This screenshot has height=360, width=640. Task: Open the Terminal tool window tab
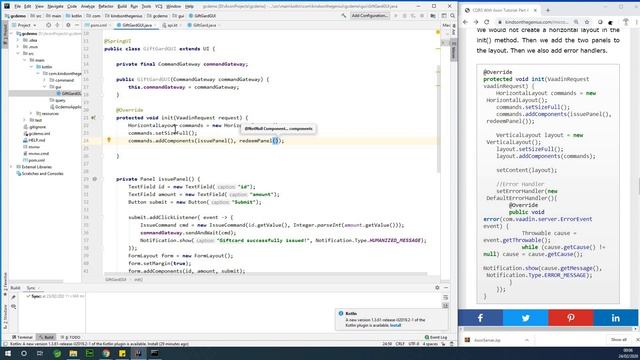[x=22, y=337]
